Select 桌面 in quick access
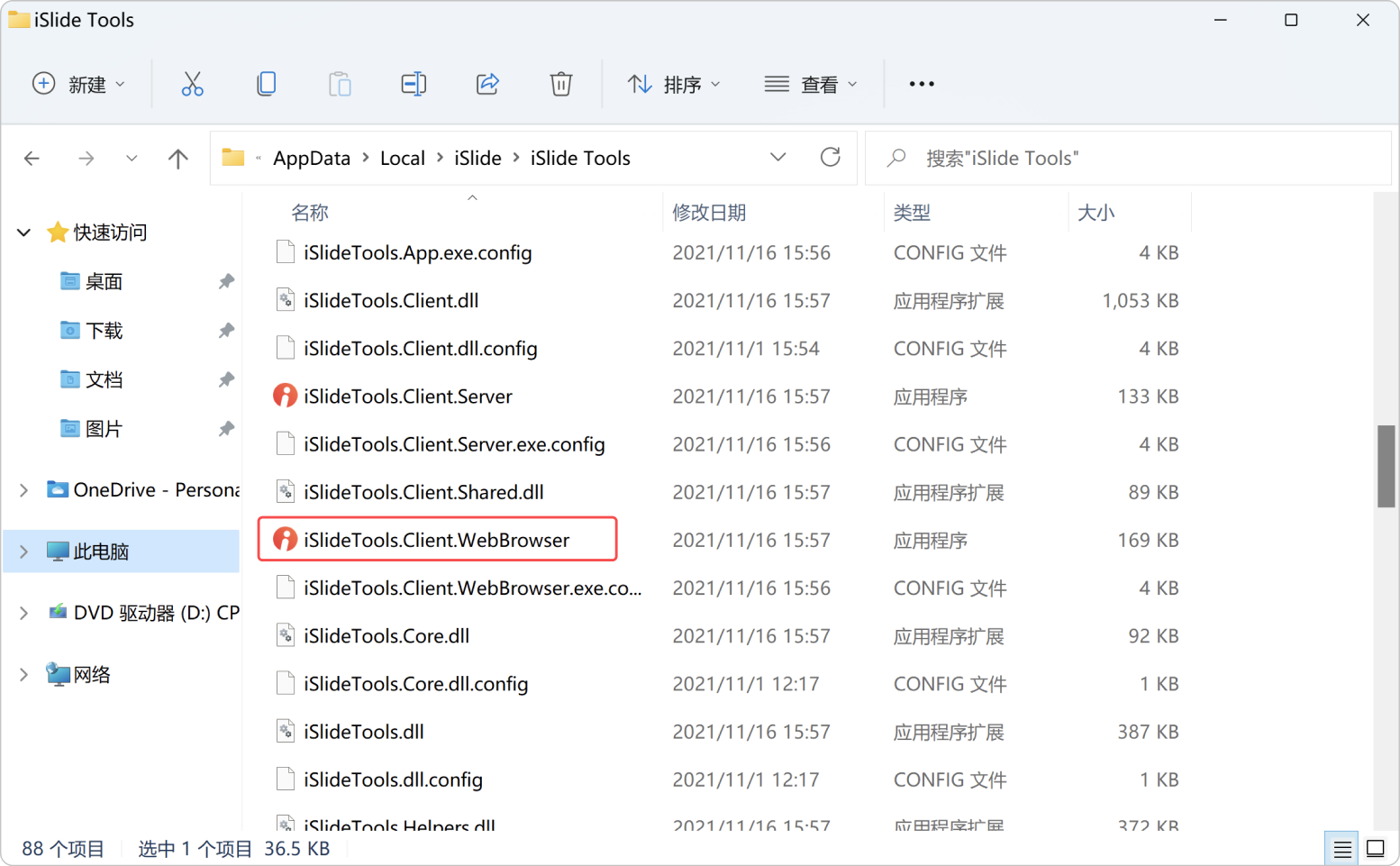Image resolution: width=1400 pixels, height=866 pixels. [104, 281]
